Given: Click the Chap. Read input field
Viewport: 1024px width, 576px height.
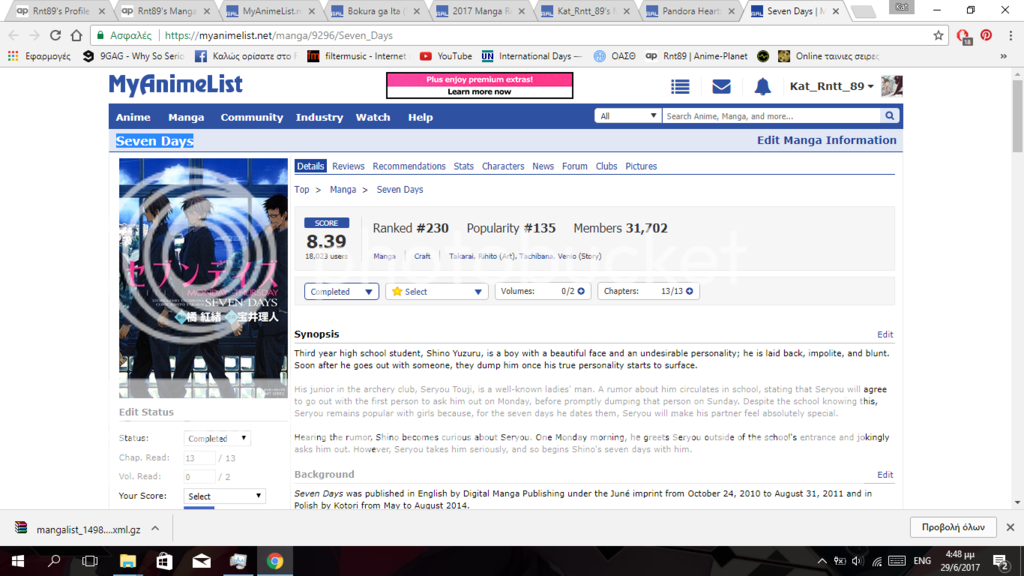Looking at the screenshot, I should point(199,458).
